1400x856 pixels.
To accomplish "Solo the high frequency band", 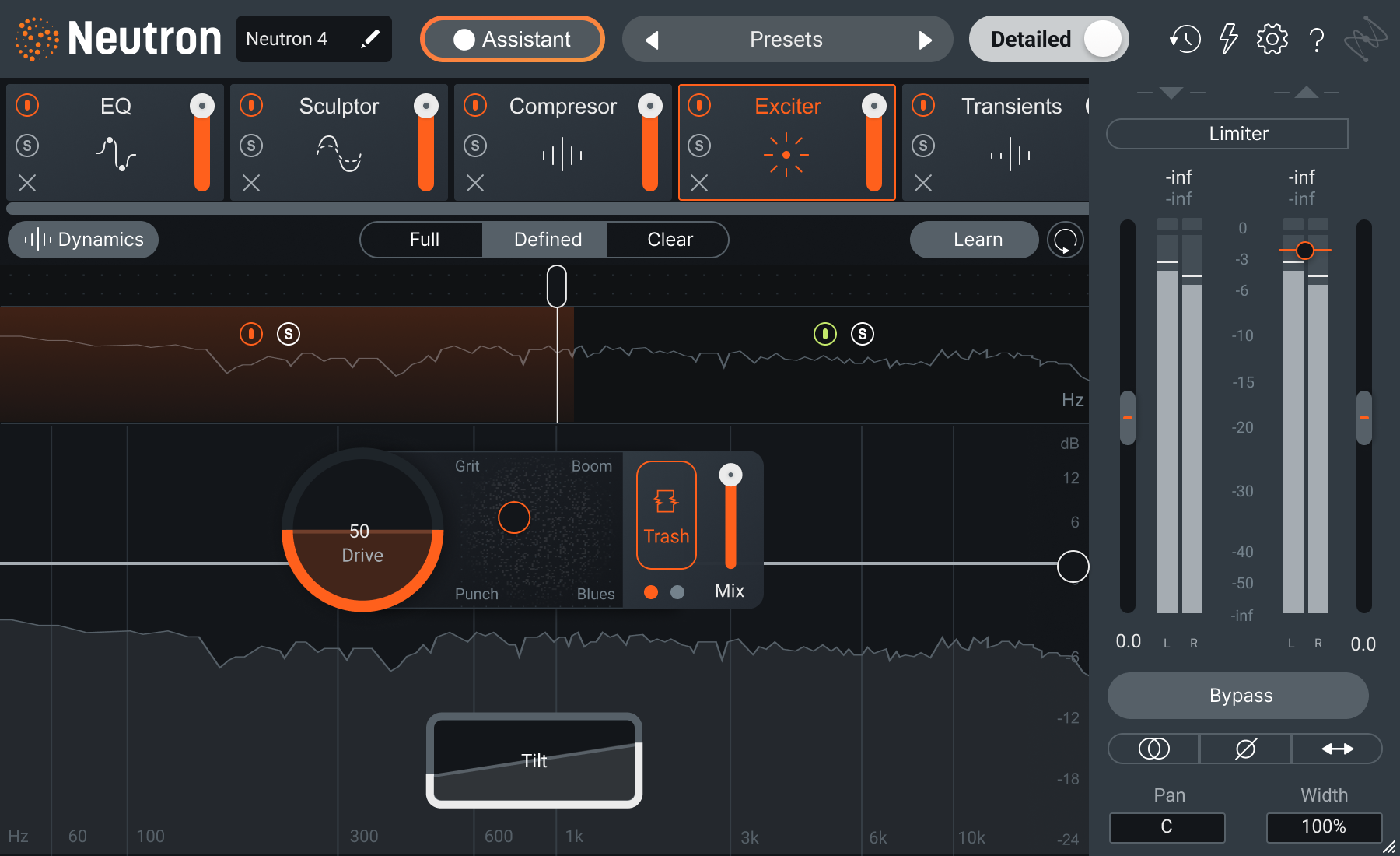I will pos(862,334).
